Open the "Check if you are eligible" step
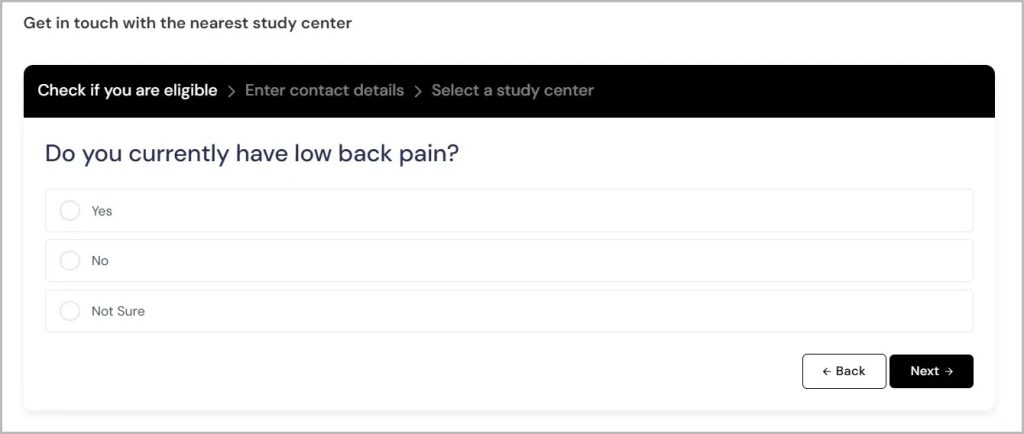The image size is (1024, 434). click(127, 91)
